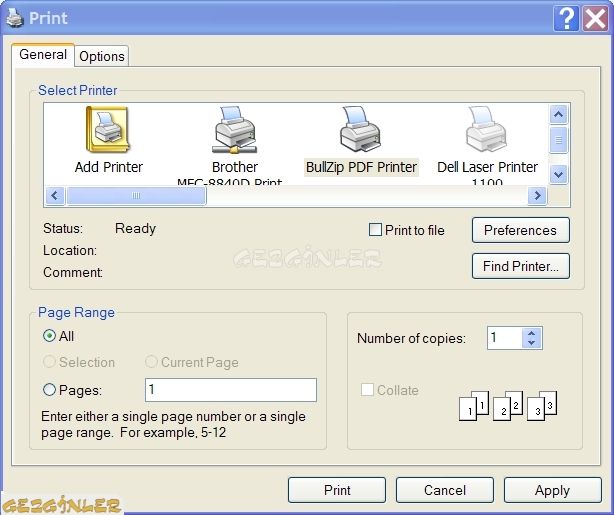
Task: Click printer list vertical scroll up arrow
Action: pos(559,114)
